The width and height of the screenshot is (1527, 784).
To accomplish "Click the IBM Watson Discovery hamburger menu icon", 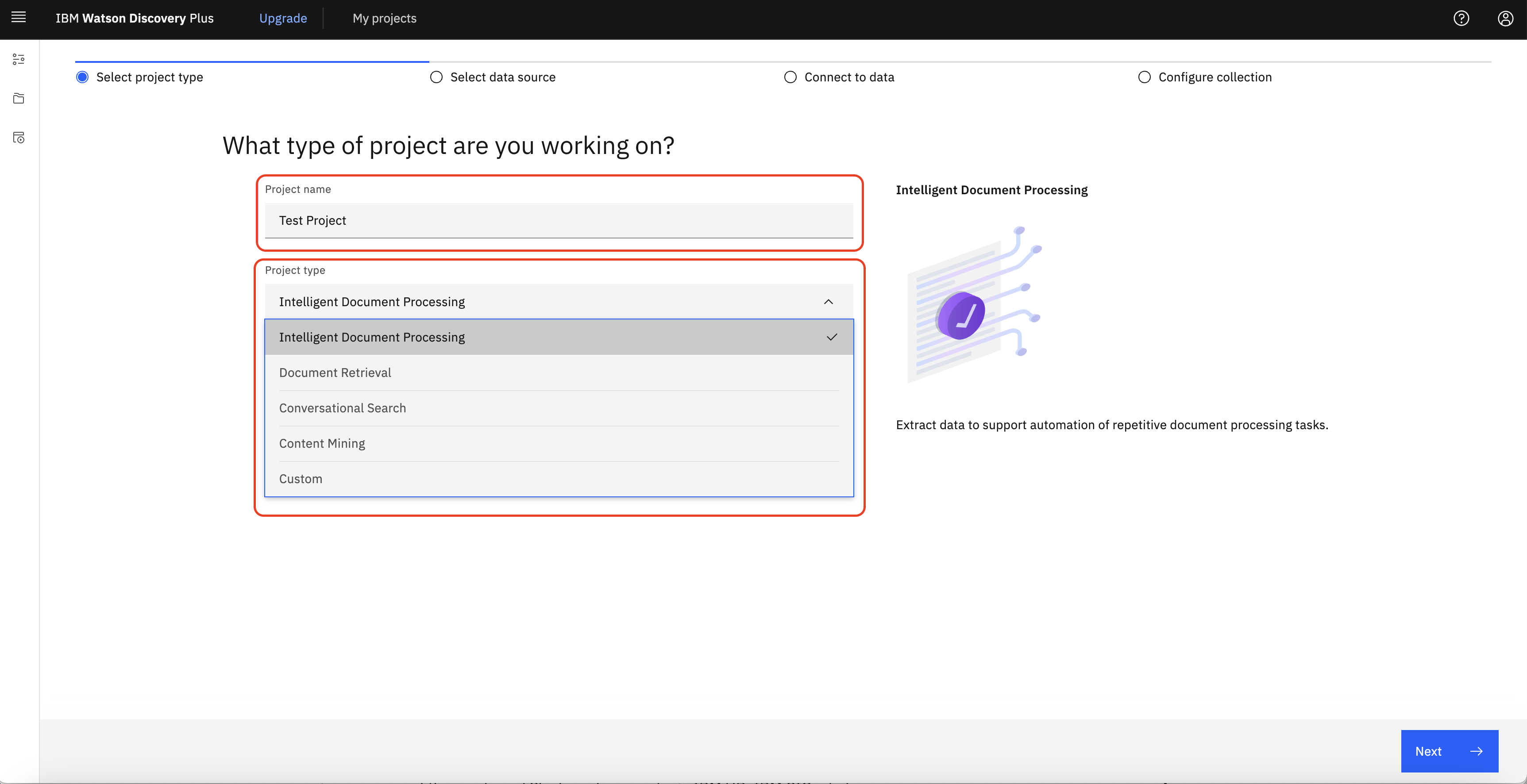I will pos(18,17).
